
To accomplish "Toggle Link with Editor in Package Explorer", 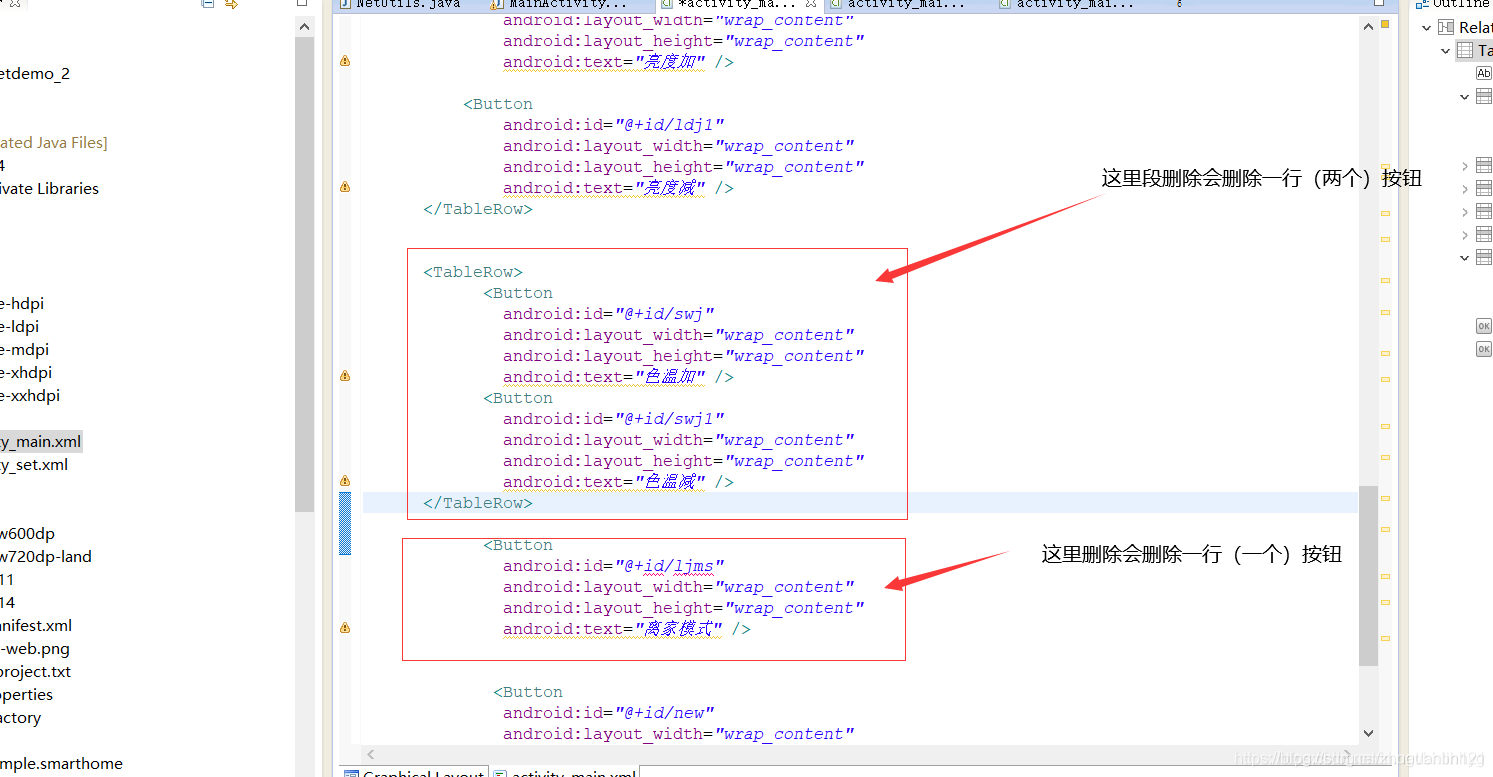I will pyautogui.click(x=231, y=4).
